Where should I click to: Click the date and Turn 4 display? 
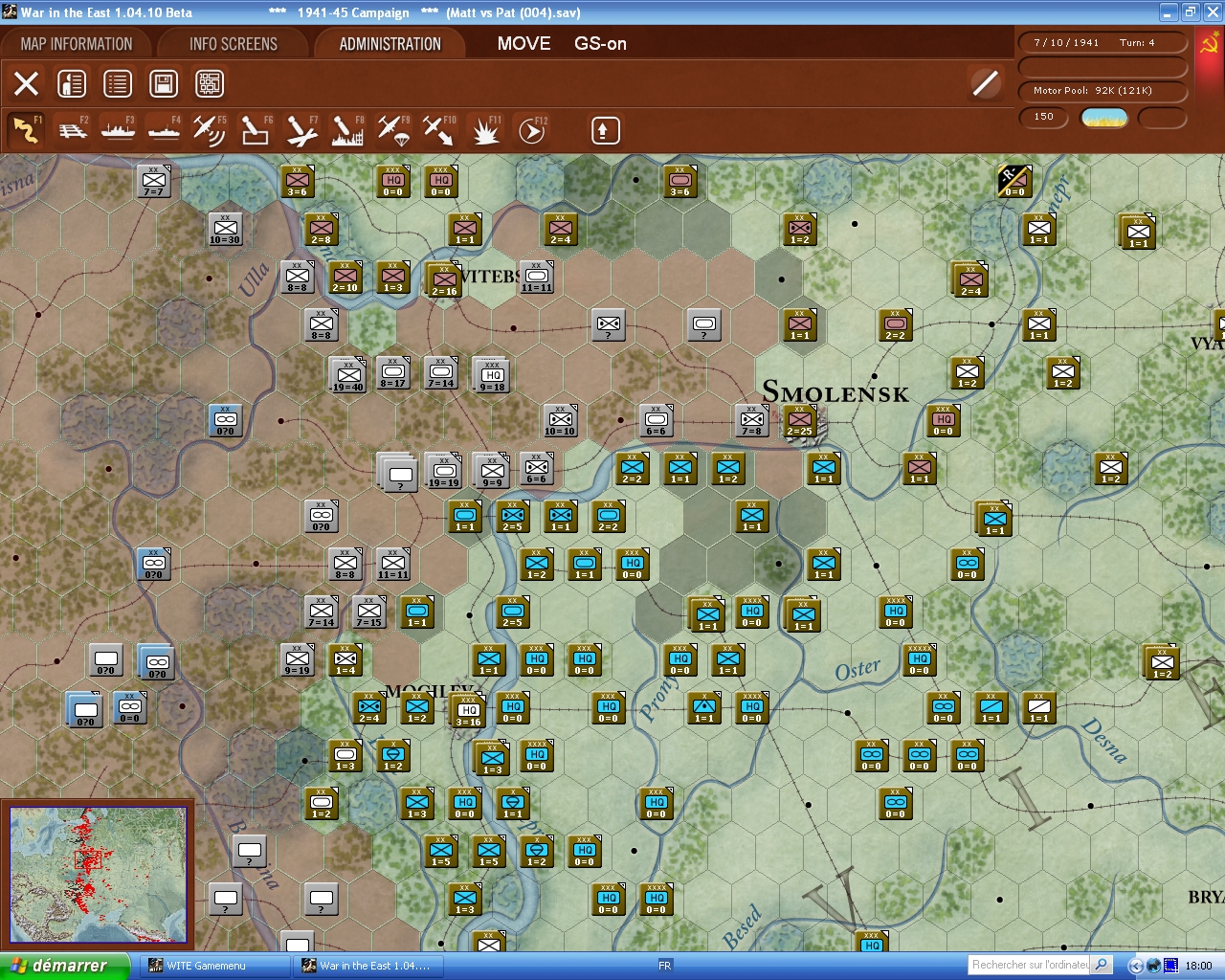point(1102,43)
